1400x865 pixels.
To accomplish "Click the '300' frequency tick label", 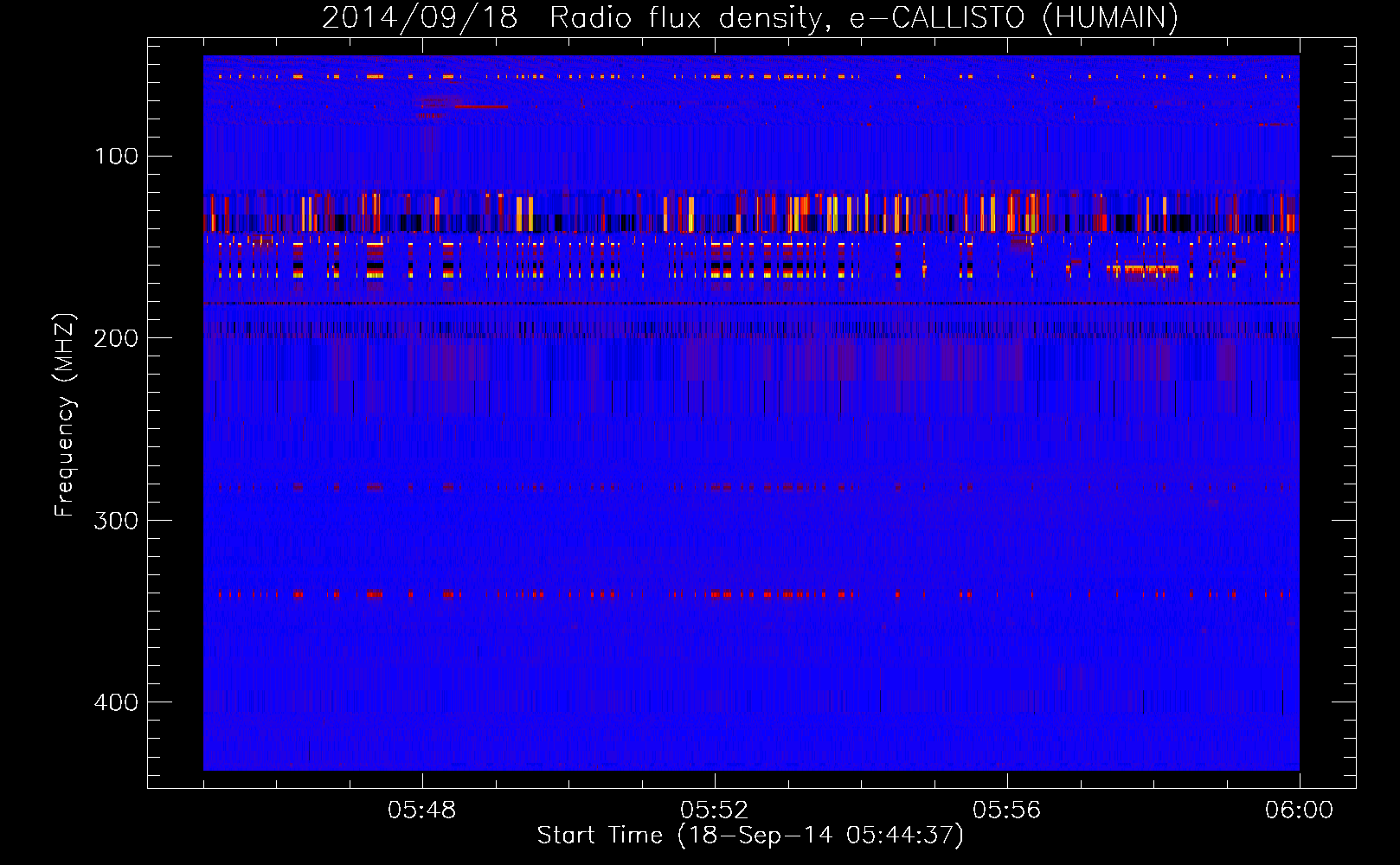I will coord(116,520).
